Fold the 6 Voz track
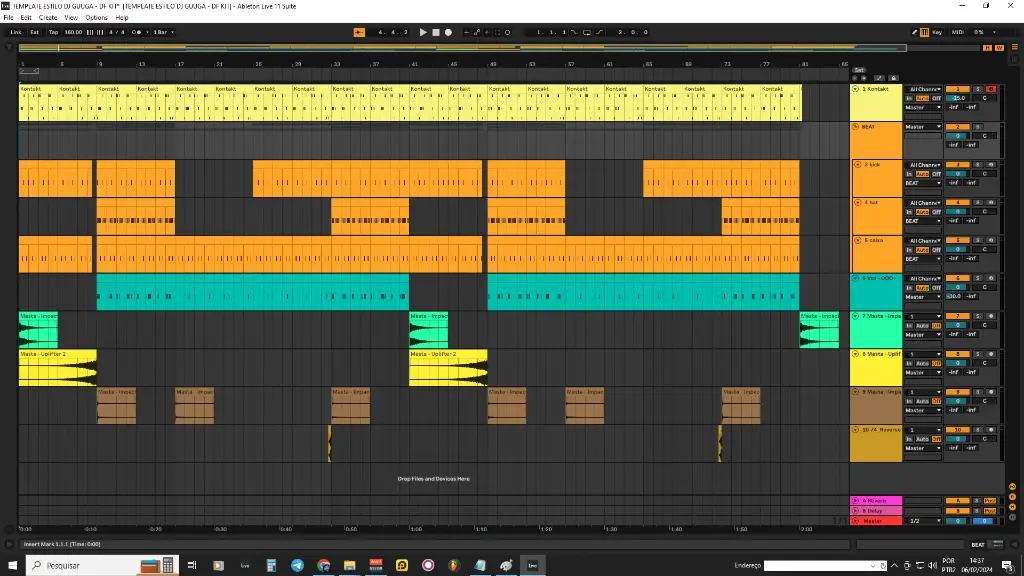 856,278
